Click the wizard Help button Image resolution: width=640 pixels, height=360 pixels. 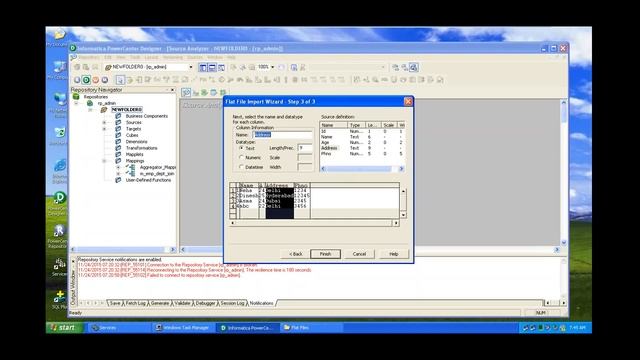[393, 254]
